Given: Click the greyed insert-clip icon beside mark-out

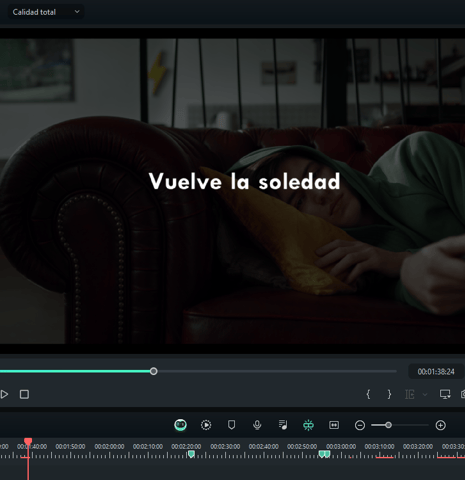Looking at the screenshot, I should pyautogui.click(x=410, y=395).
